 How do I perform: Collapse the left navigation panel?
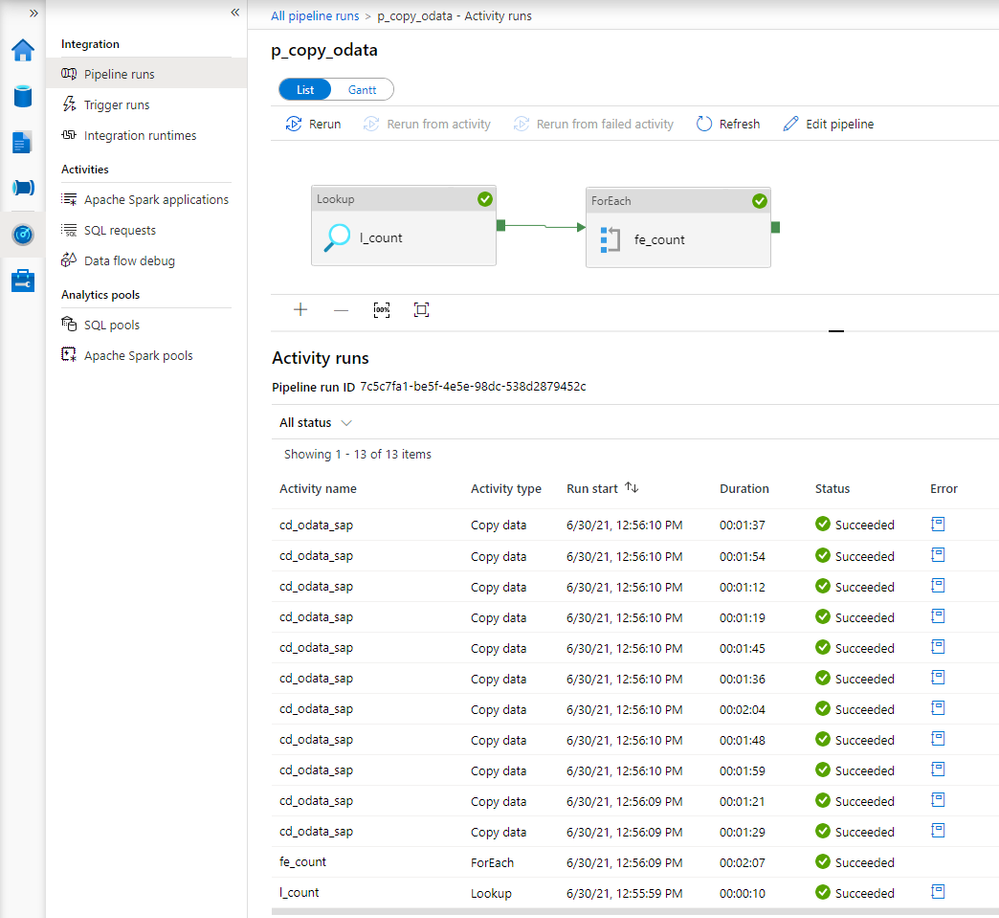tap(235, 13)
